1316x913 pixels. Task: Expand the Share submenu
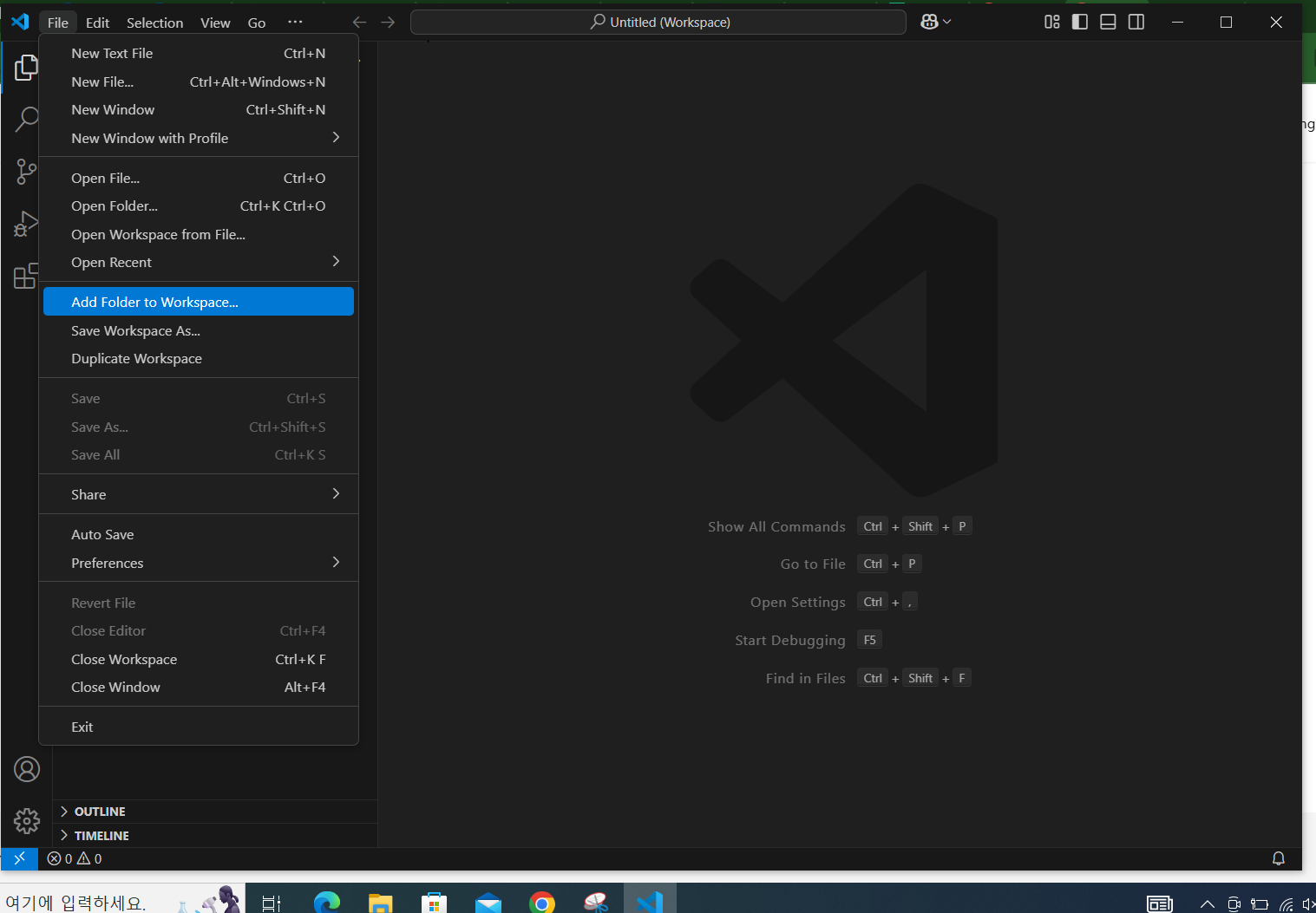click(199, 494)
